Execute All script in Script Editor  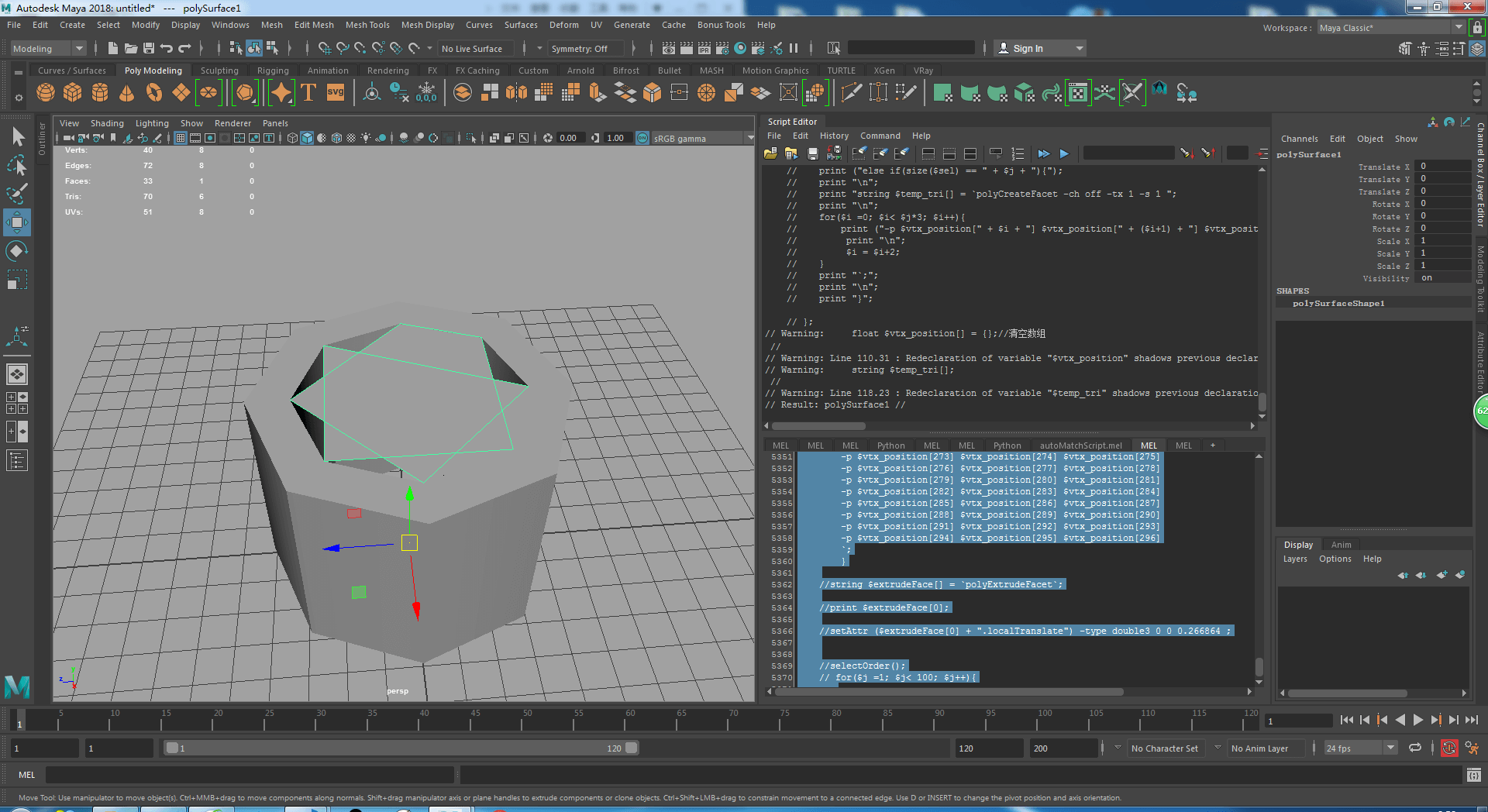point(1043,153)
